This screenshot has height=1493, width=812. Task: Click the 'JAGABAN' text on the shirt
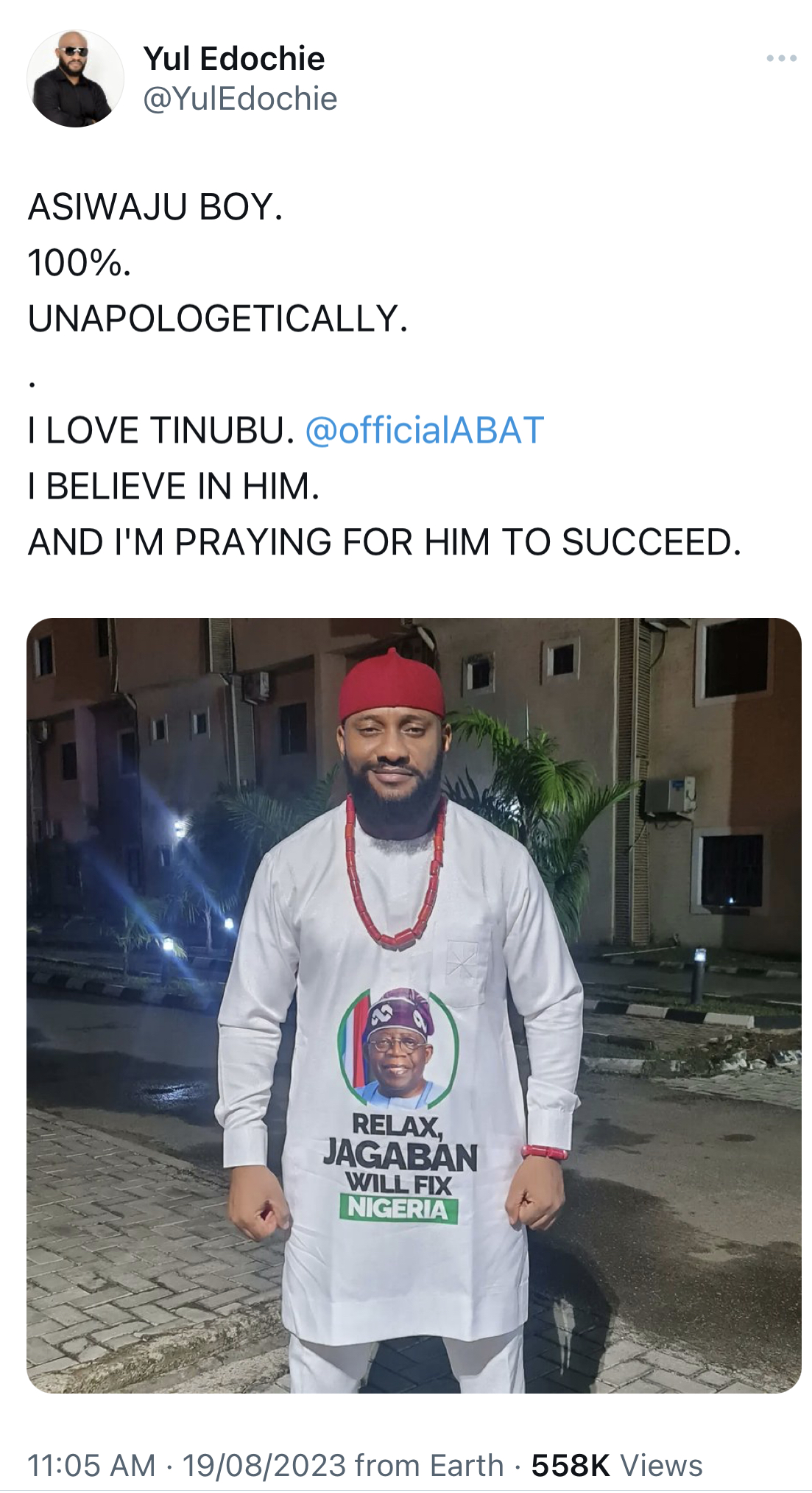pyautogui.click(x=400, y=1156)
